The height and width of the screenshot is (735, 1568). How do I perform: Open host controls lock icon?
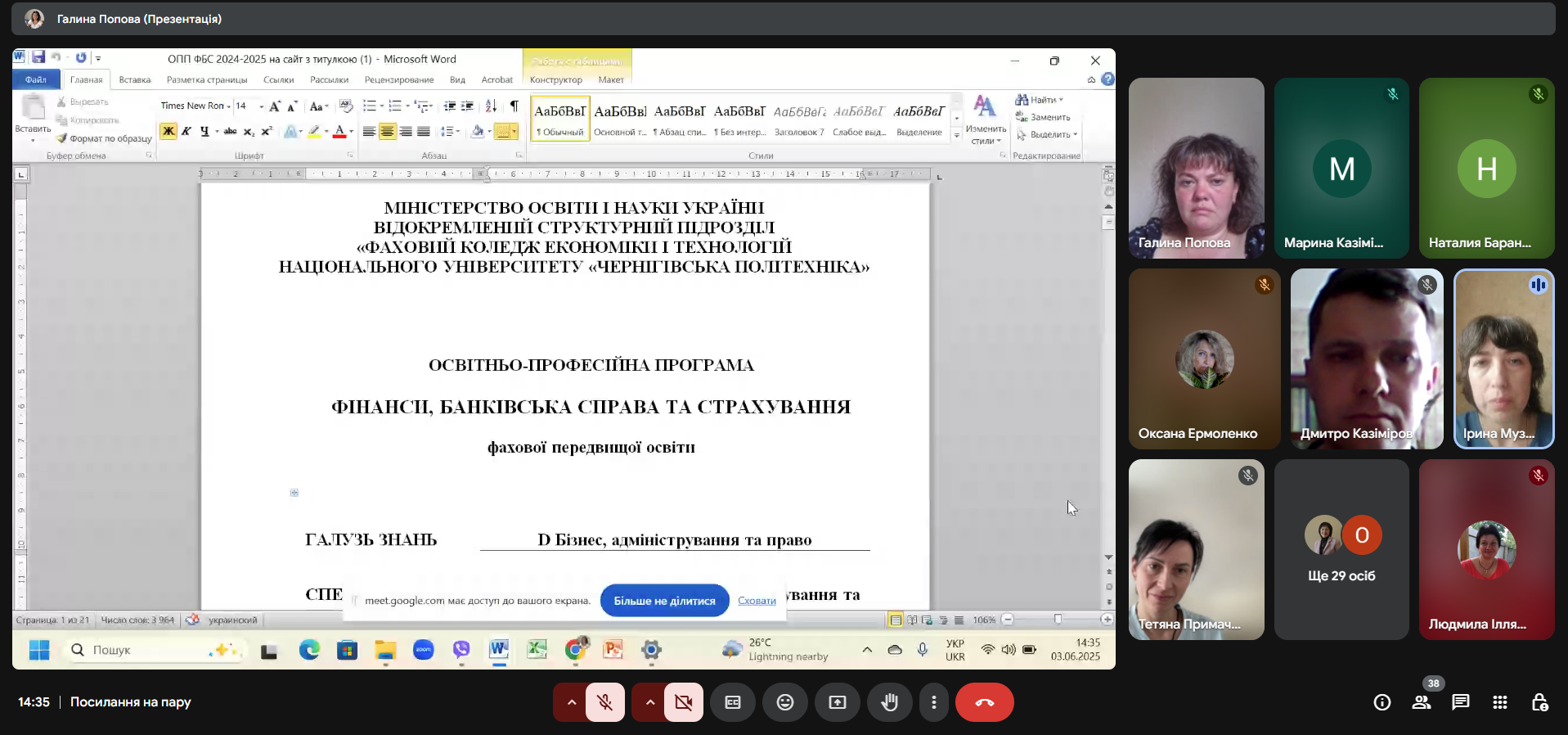[1539, 702]
